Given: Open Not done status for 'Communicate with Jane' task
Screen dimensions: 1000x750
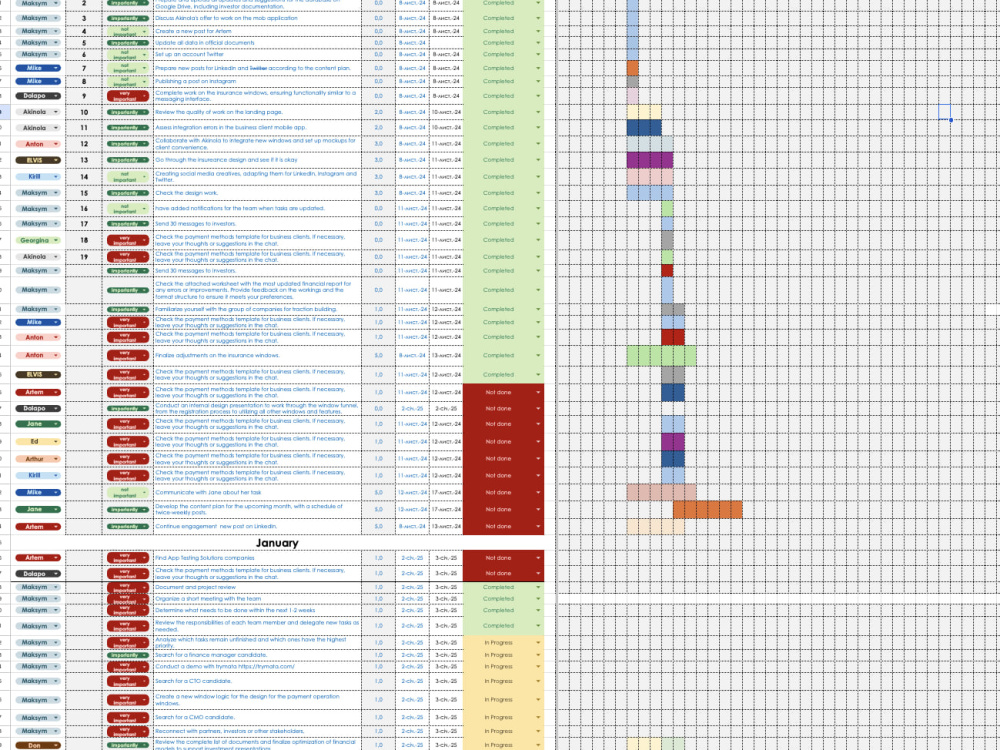Looking at the screenshot, I should pyautogui.click(x=503, y=492).
